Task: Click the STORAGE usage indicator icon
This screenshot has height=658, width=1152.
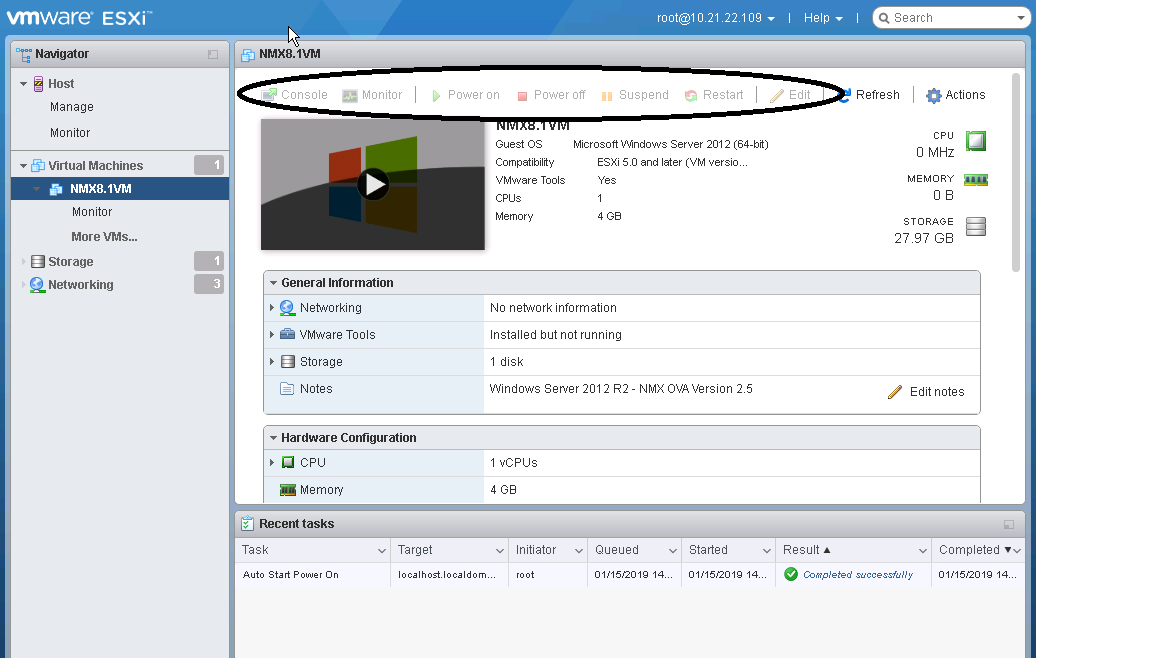Action: pos(975,226)
